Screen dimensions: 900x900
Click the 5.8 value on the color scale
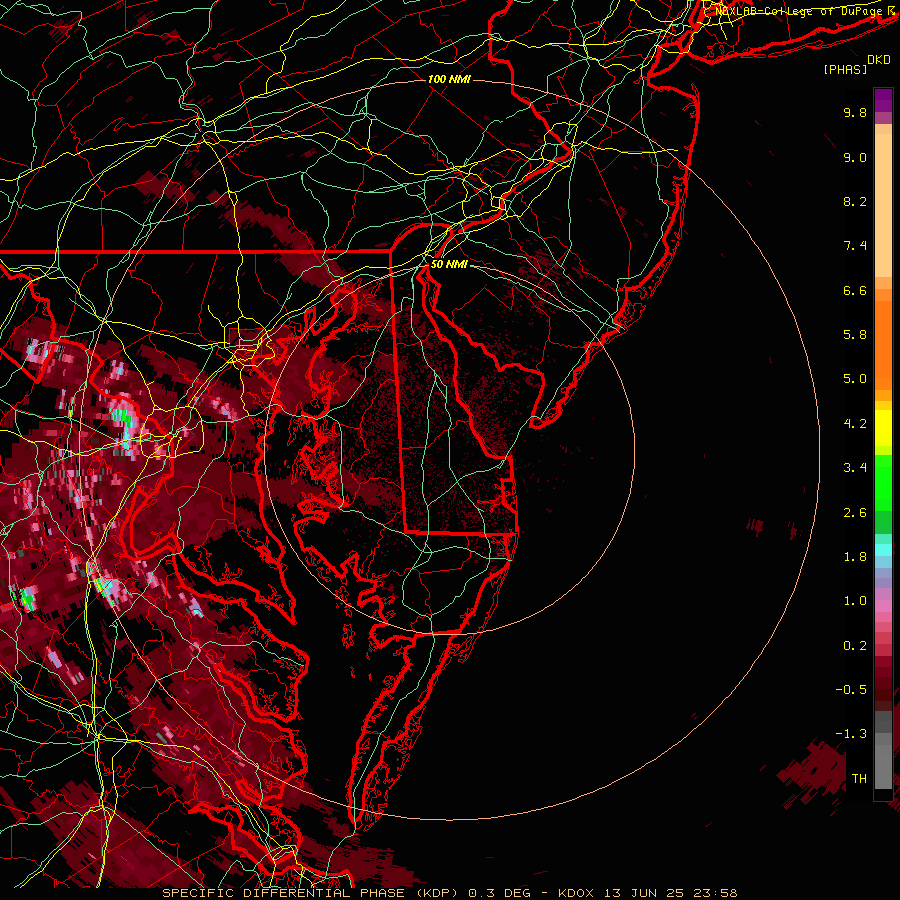855,335
